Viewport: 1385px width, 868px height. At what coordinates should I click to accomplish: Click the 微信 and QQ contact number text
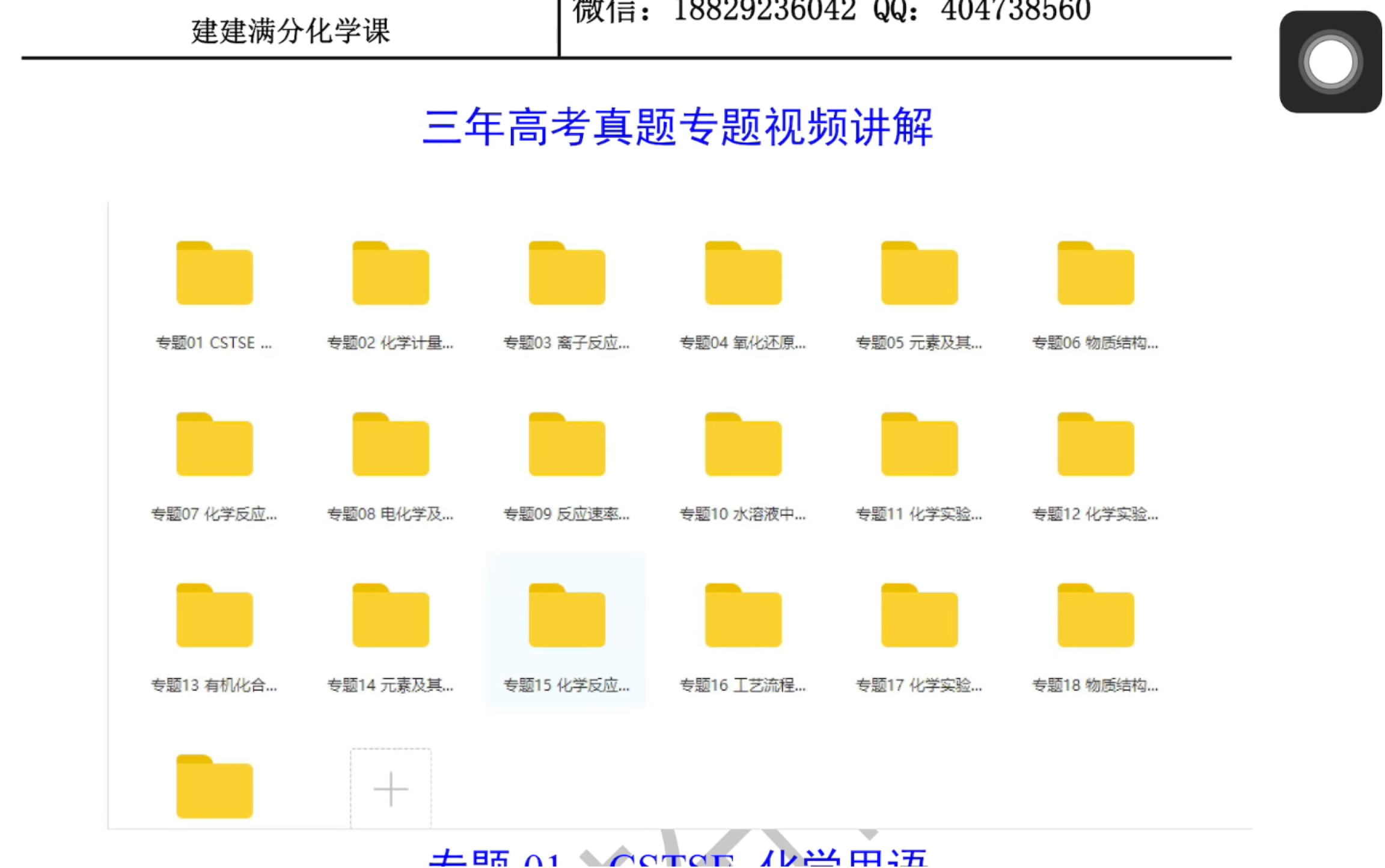pos(831,11)
